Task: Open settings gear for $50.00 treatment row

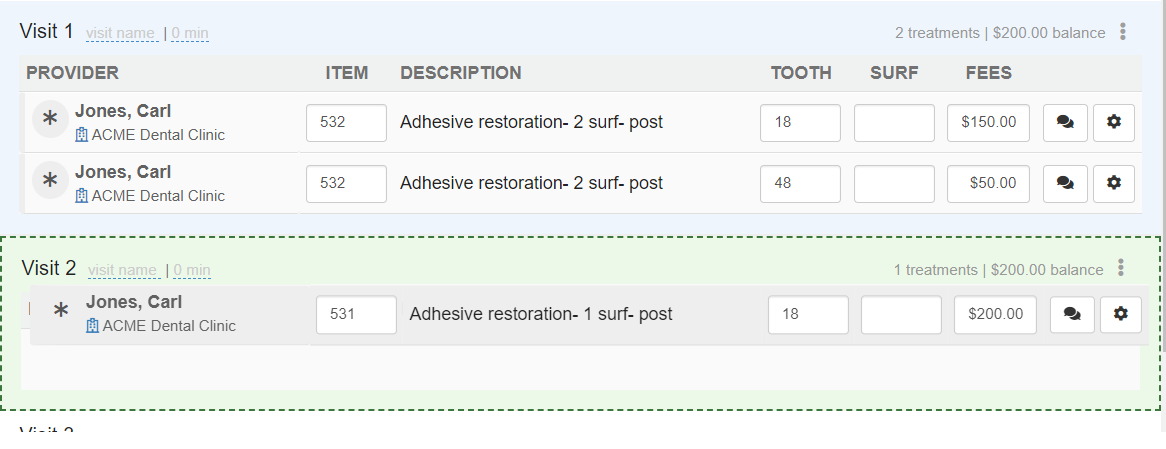Action: click(x=1113, y=184)
